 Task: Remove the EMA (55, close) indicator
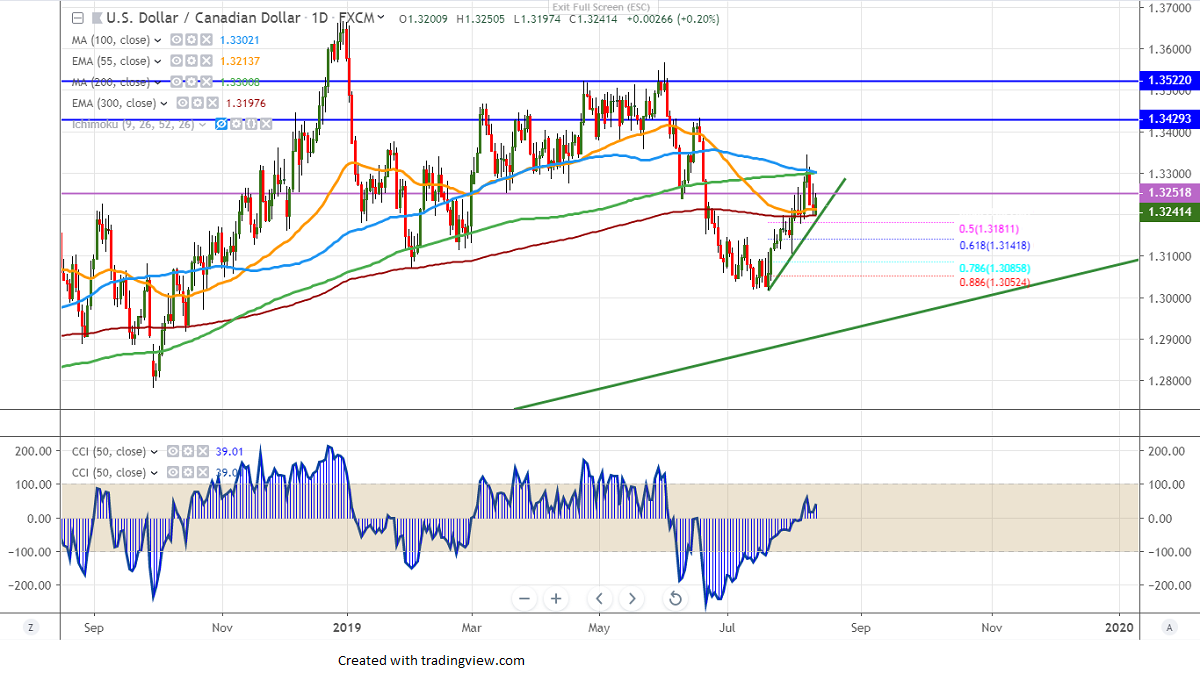pyautogui.click(x=206, y=61)
